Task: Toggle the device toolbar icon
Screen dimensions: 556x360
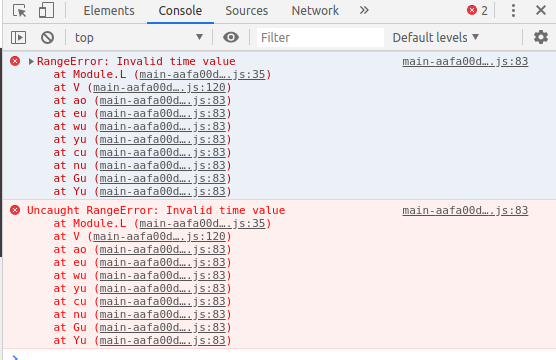Action: coord(46,10)
